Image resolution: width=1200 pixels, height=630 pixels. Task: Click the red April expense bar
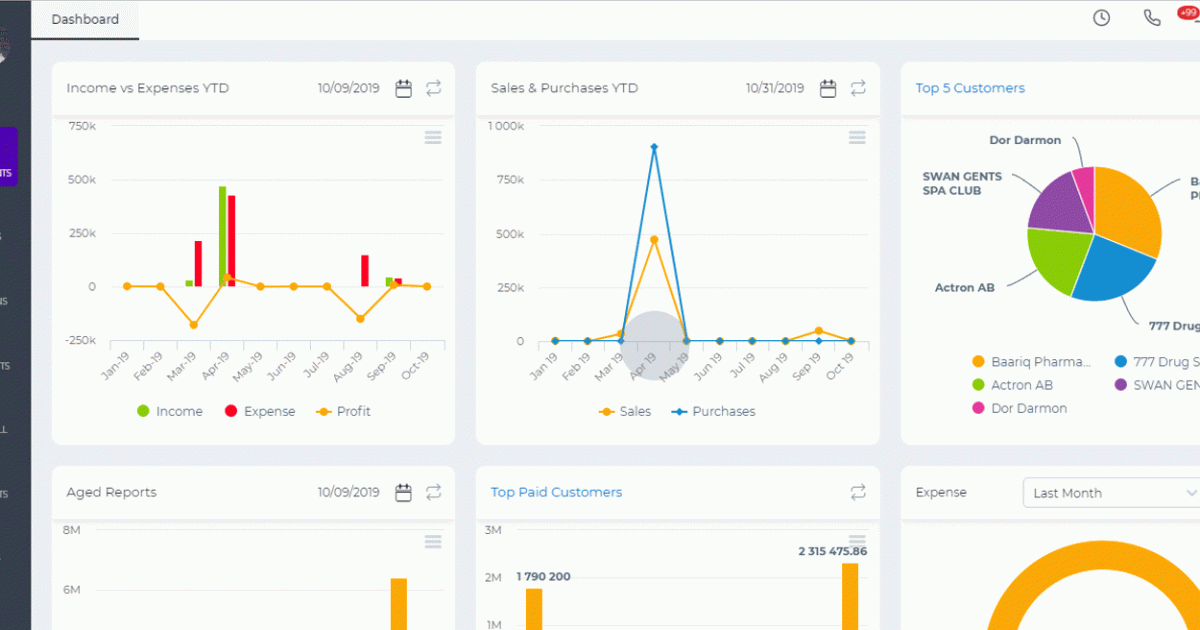[232, 241]
